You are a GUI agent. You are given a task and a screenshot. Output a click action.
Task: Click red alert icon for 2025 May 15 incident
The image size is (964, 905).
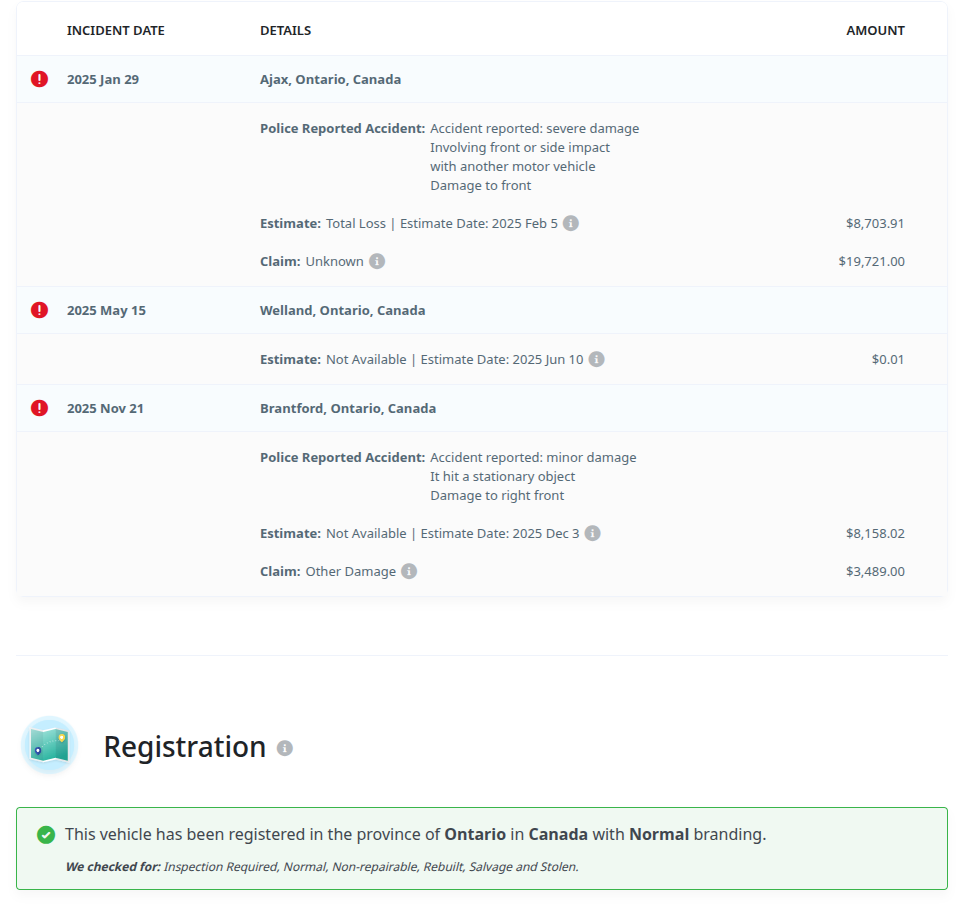39,310
